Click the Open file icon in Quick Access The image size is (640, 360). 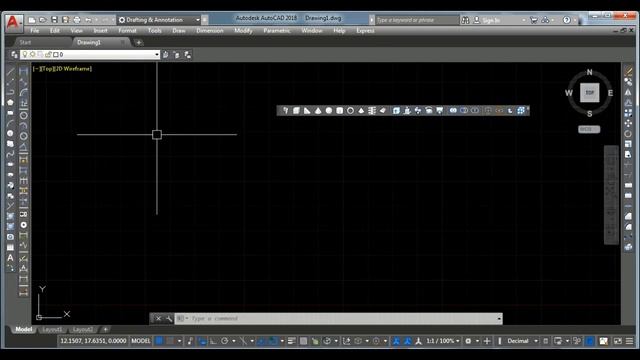(42, 20)
